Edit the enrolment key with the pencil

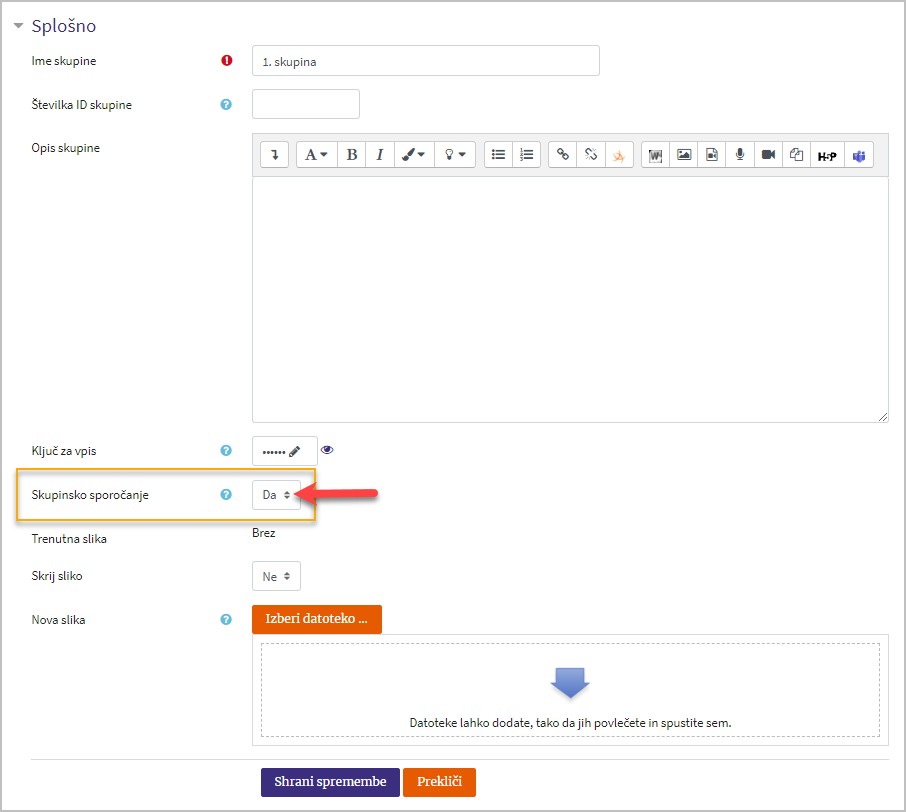(295, 451)
